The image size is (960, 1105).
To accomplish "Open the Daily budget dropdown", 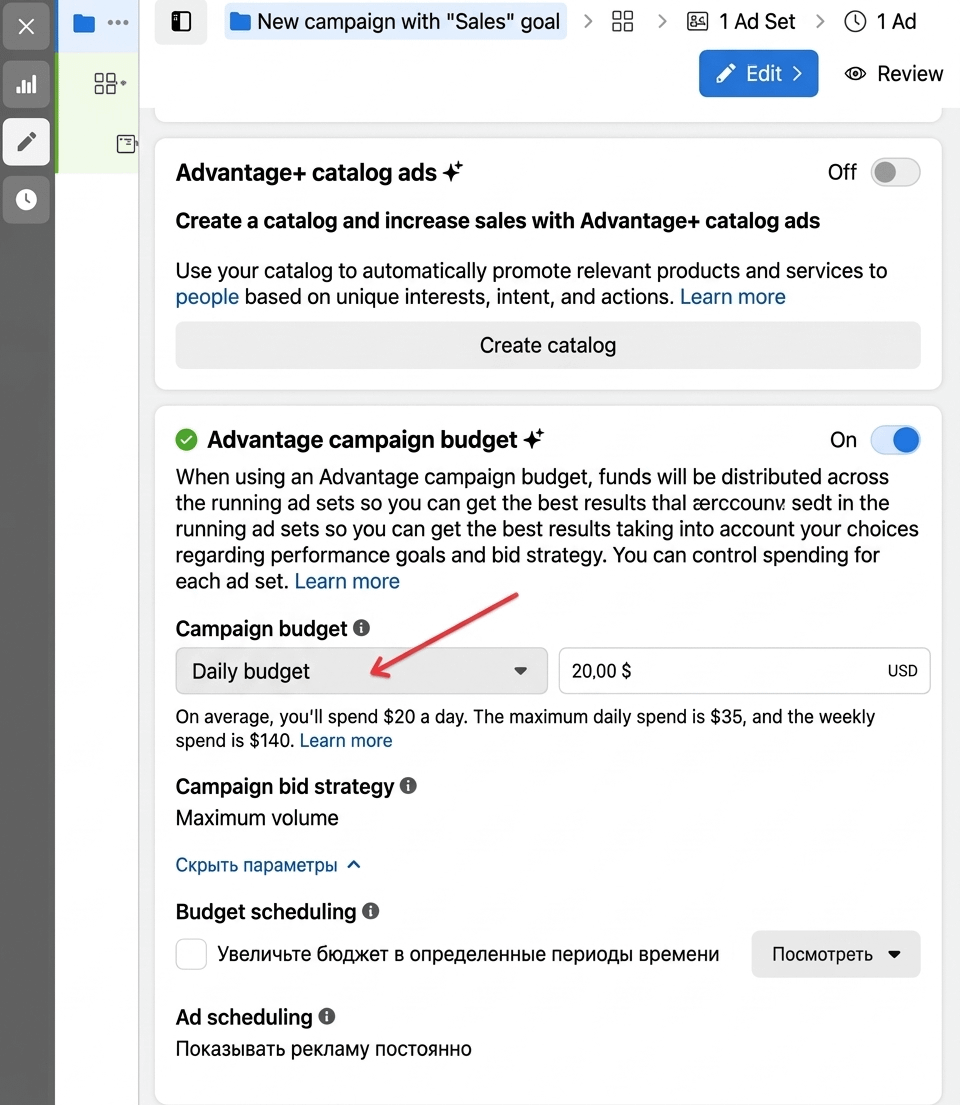I will pyautogui.click(x=361, y=671).
